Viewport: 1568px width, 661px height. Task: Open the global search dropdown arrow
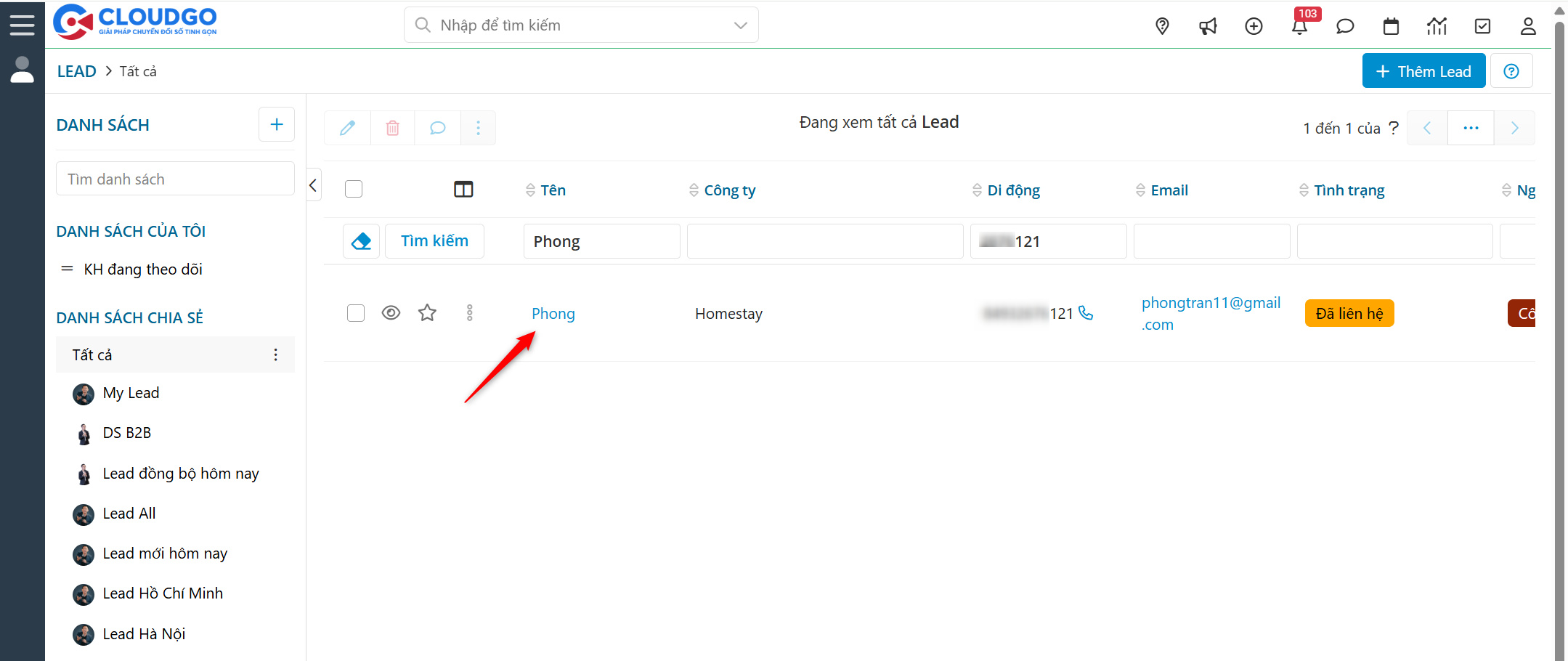point(740,25)
